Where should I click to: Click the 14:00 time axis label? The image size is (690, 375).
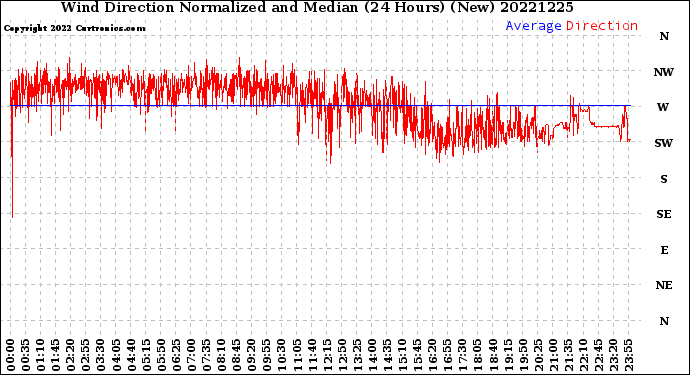371,356
